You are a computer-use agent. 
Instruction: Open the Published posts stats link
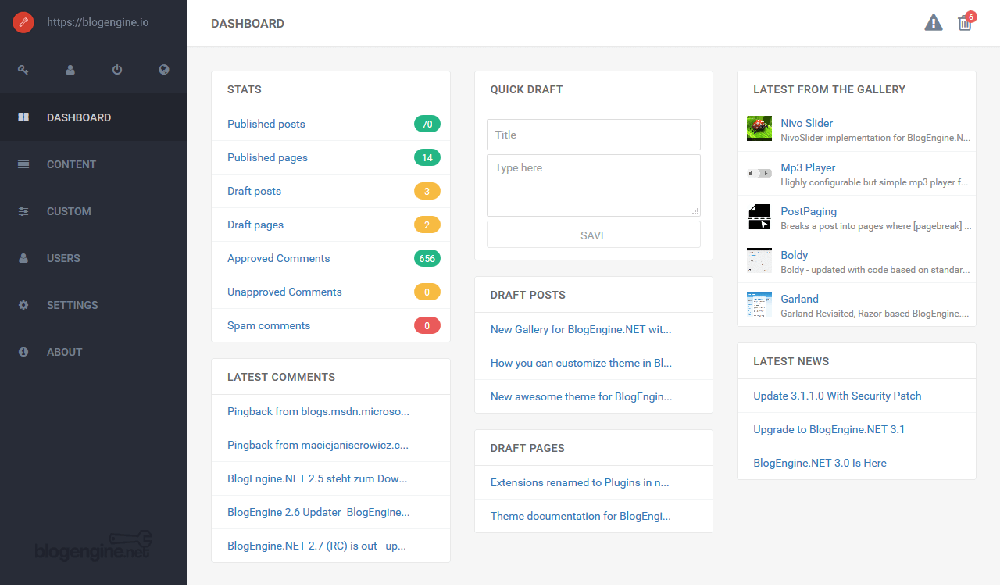266,124
